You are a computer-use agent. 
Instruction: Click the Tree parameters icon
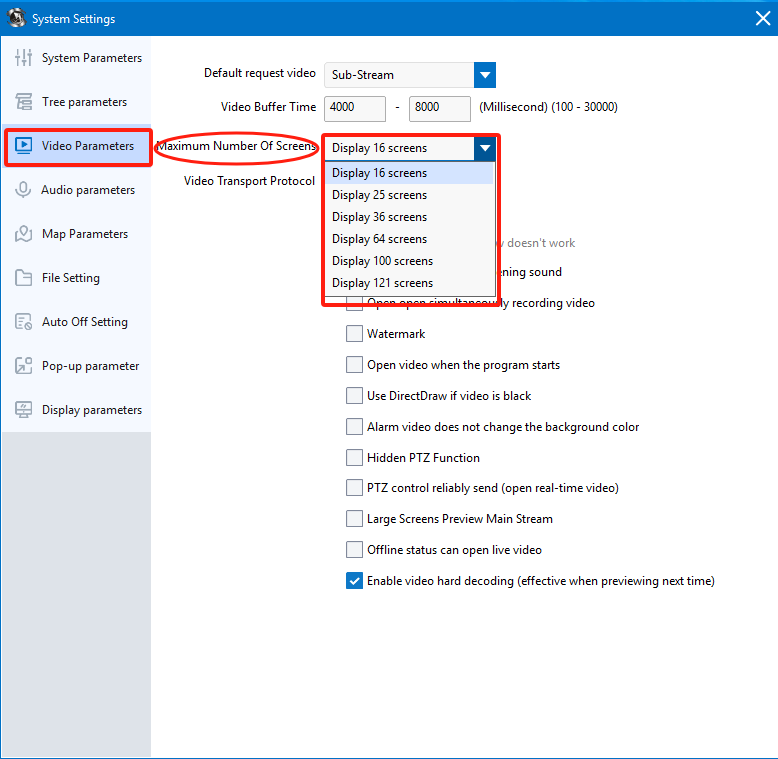coord(23,102)
